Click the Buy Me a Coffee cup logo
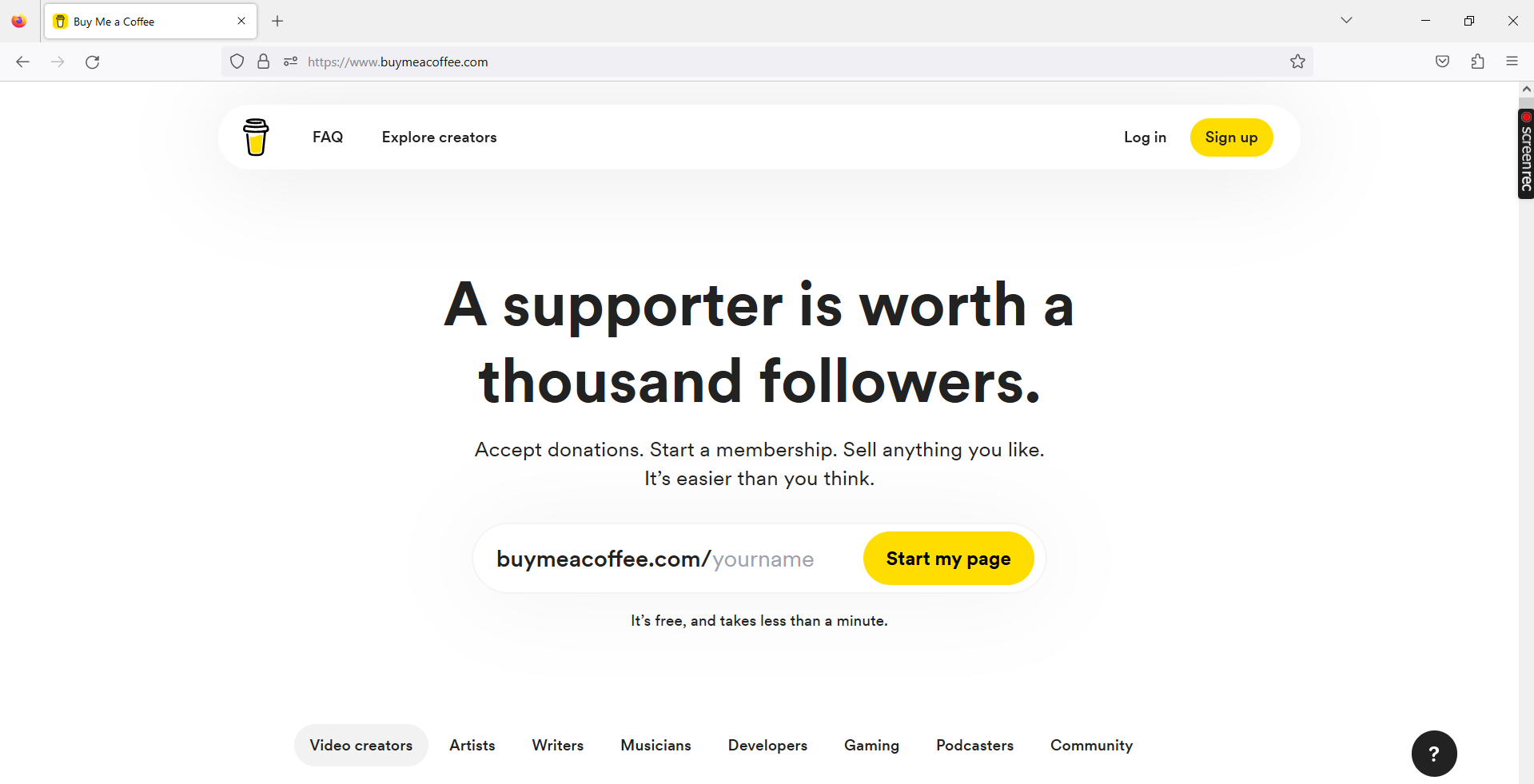 (255, 137)
